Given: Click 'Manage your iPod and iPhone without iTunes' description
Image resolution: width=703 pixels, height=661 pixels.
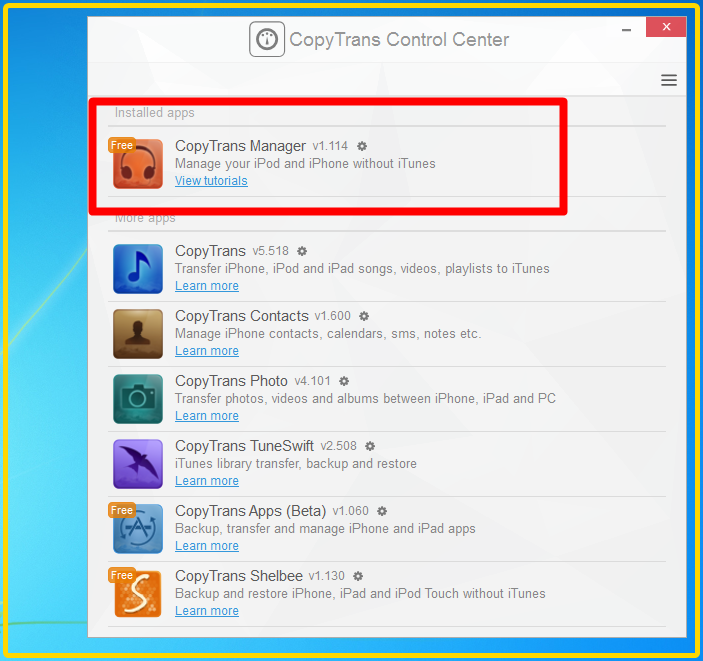Looking at the screenshot, I should click(305, 163).
